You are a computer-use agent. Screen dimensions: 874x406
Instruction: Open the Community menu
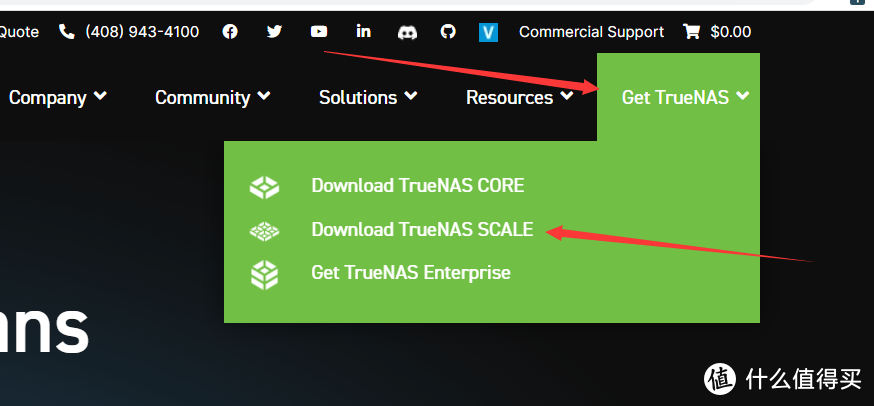(203, 98)
